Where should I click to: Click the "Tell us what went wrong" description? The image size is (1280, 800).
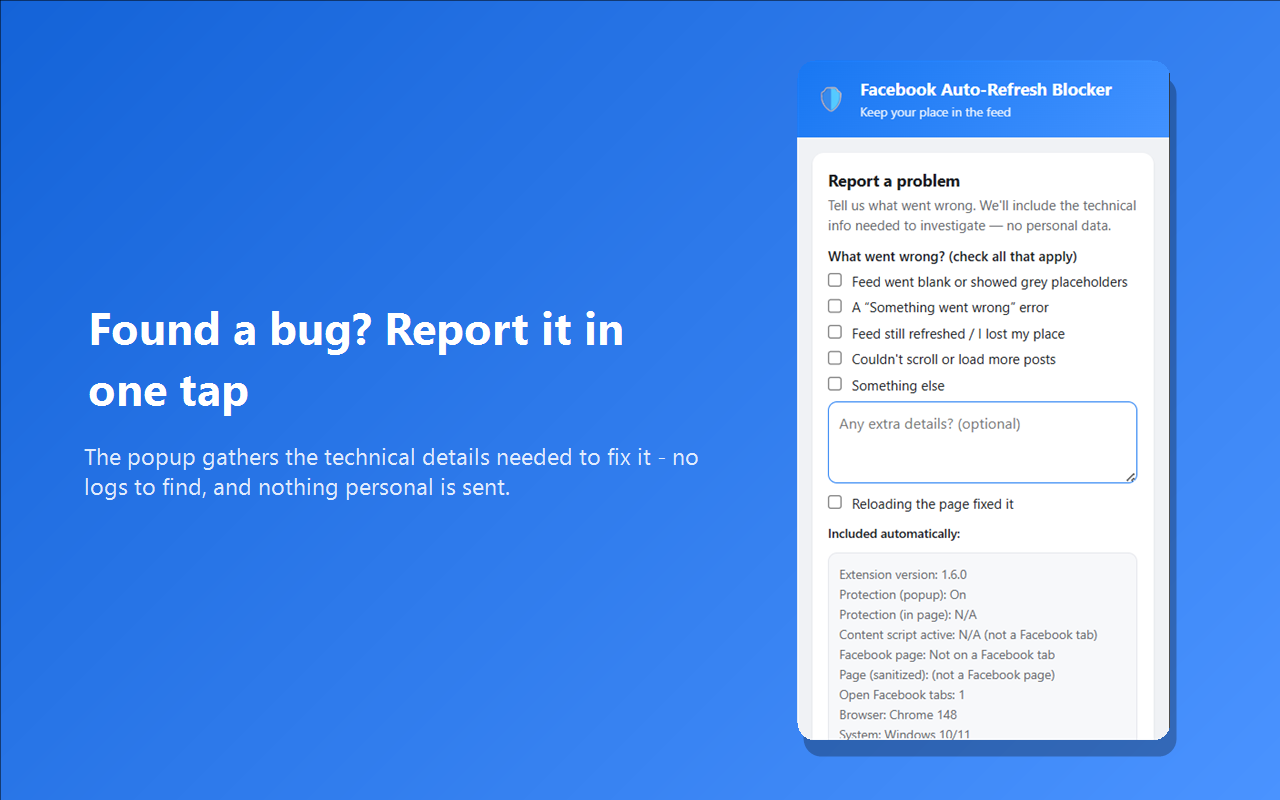[982, 216]
